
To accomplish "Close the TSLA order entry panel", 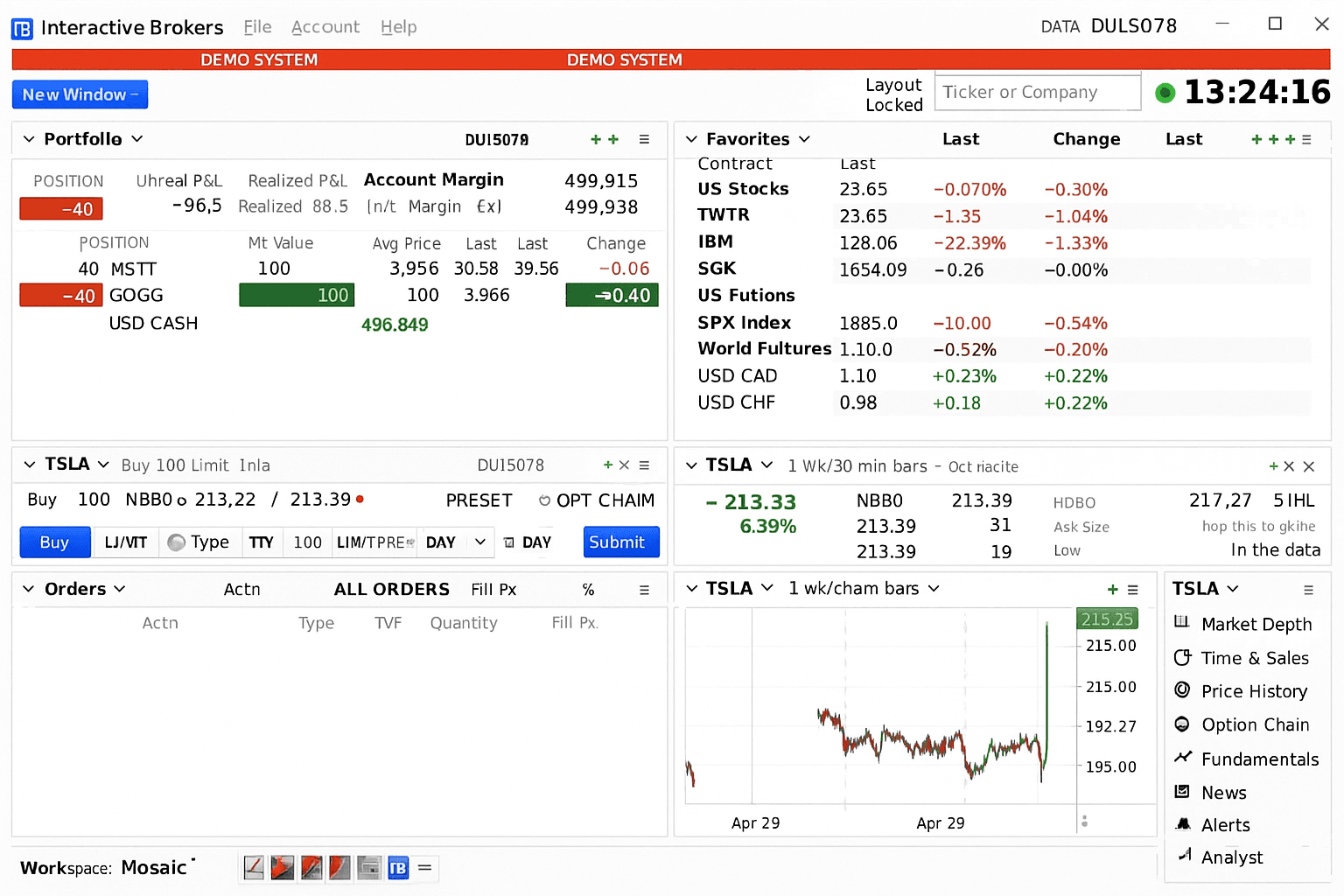I will 624,465.
